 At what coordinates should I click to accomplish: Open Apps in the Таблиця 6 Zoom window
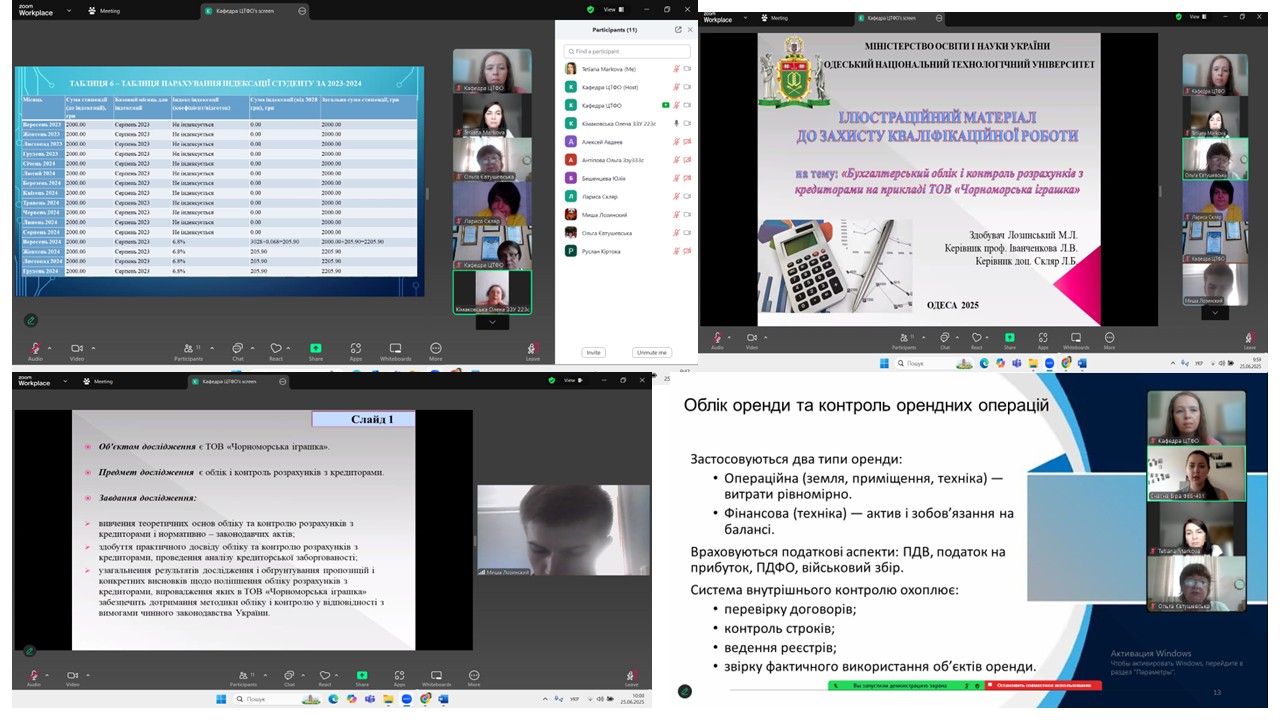tap(356, 351)
